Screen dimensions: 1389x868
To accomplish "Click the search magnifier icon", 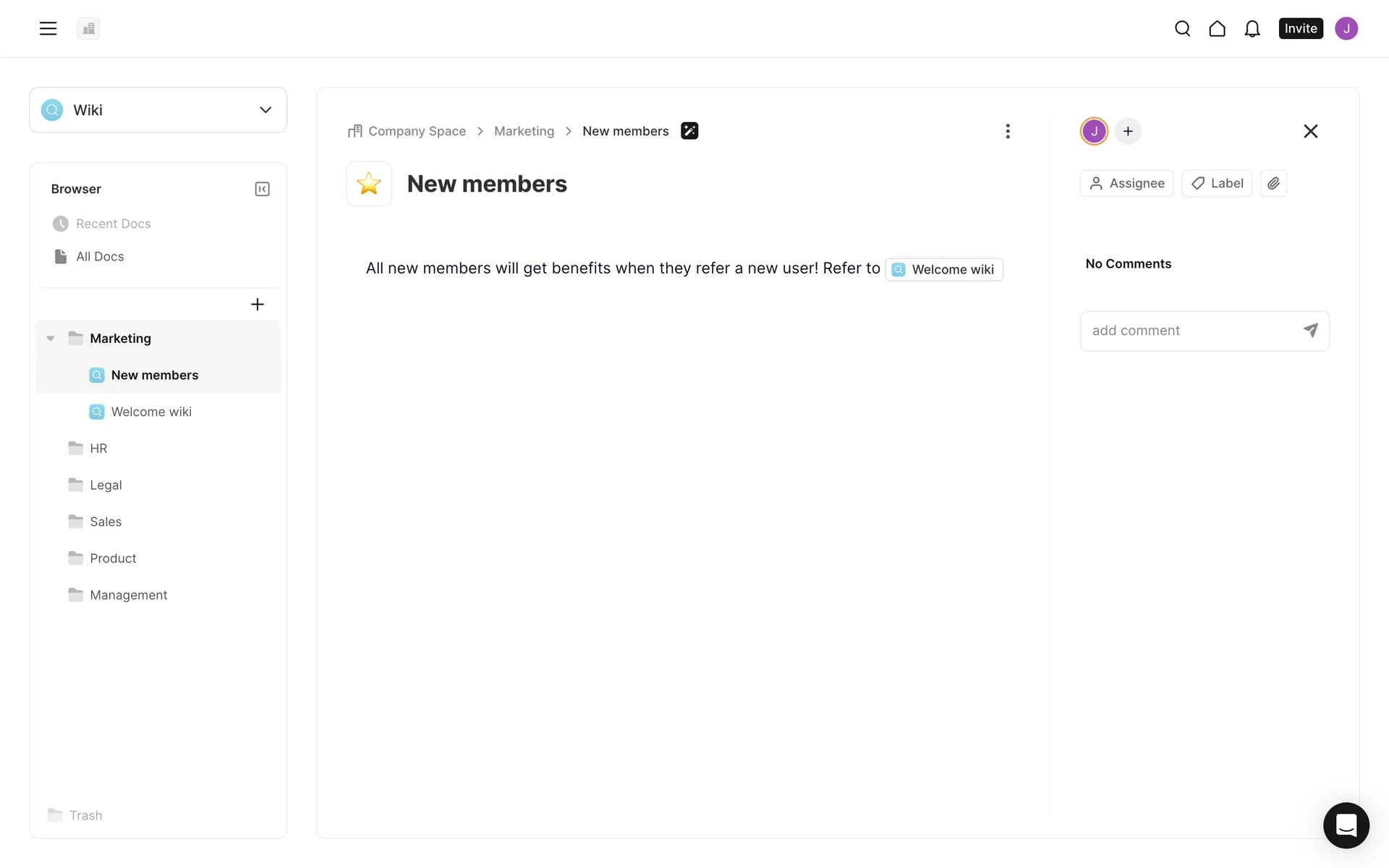I will 1182,28.
